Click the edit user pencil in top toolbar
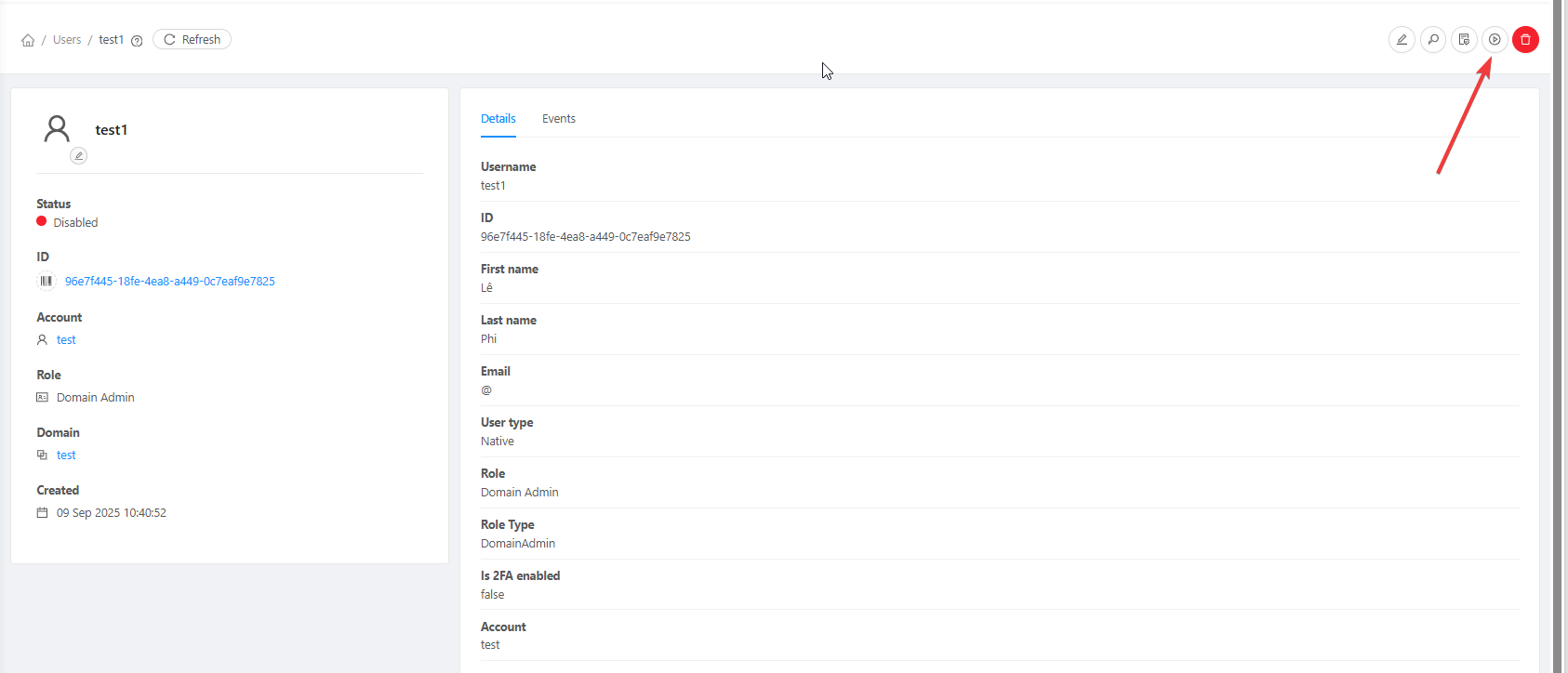Screen dimensions: 1568x673 coord(1402,40)
